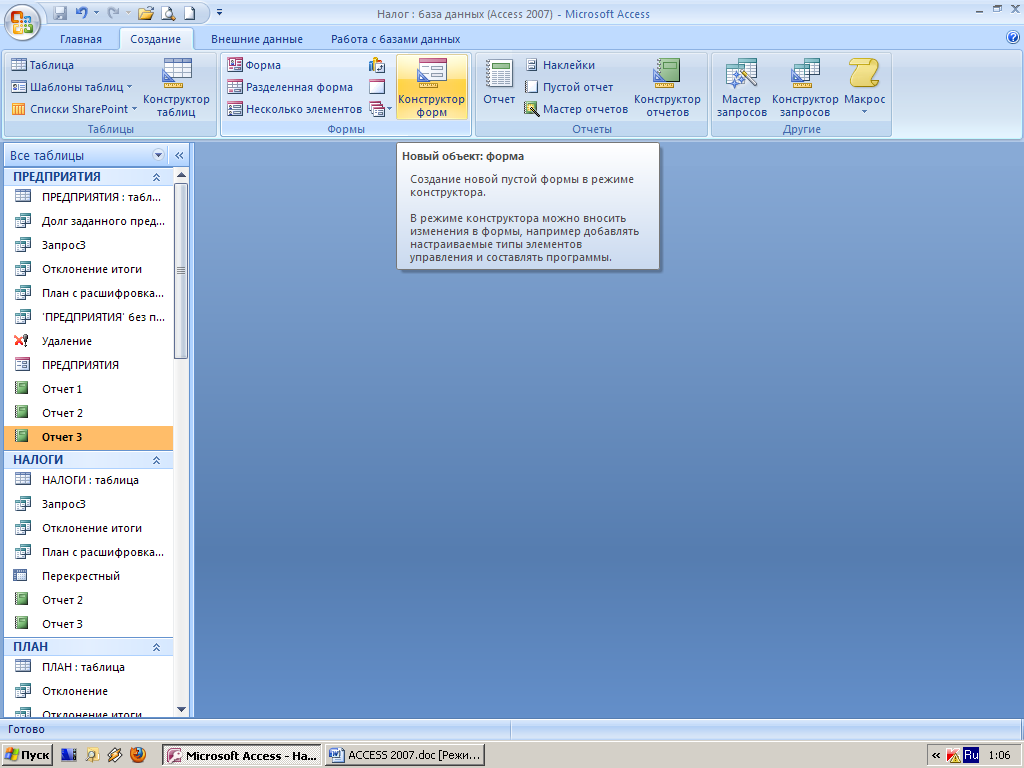Create a new table with Таблица
1024x768 pixels.
(x=42, y=65)
